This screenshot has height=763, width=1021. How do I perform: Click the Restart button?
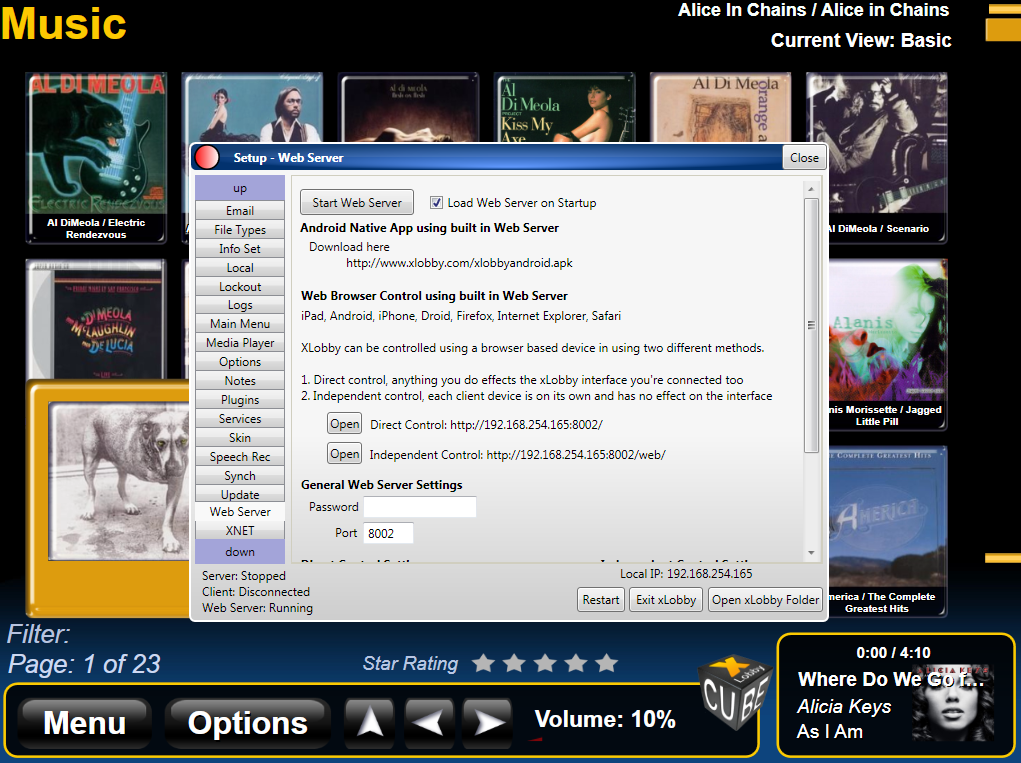600,600
